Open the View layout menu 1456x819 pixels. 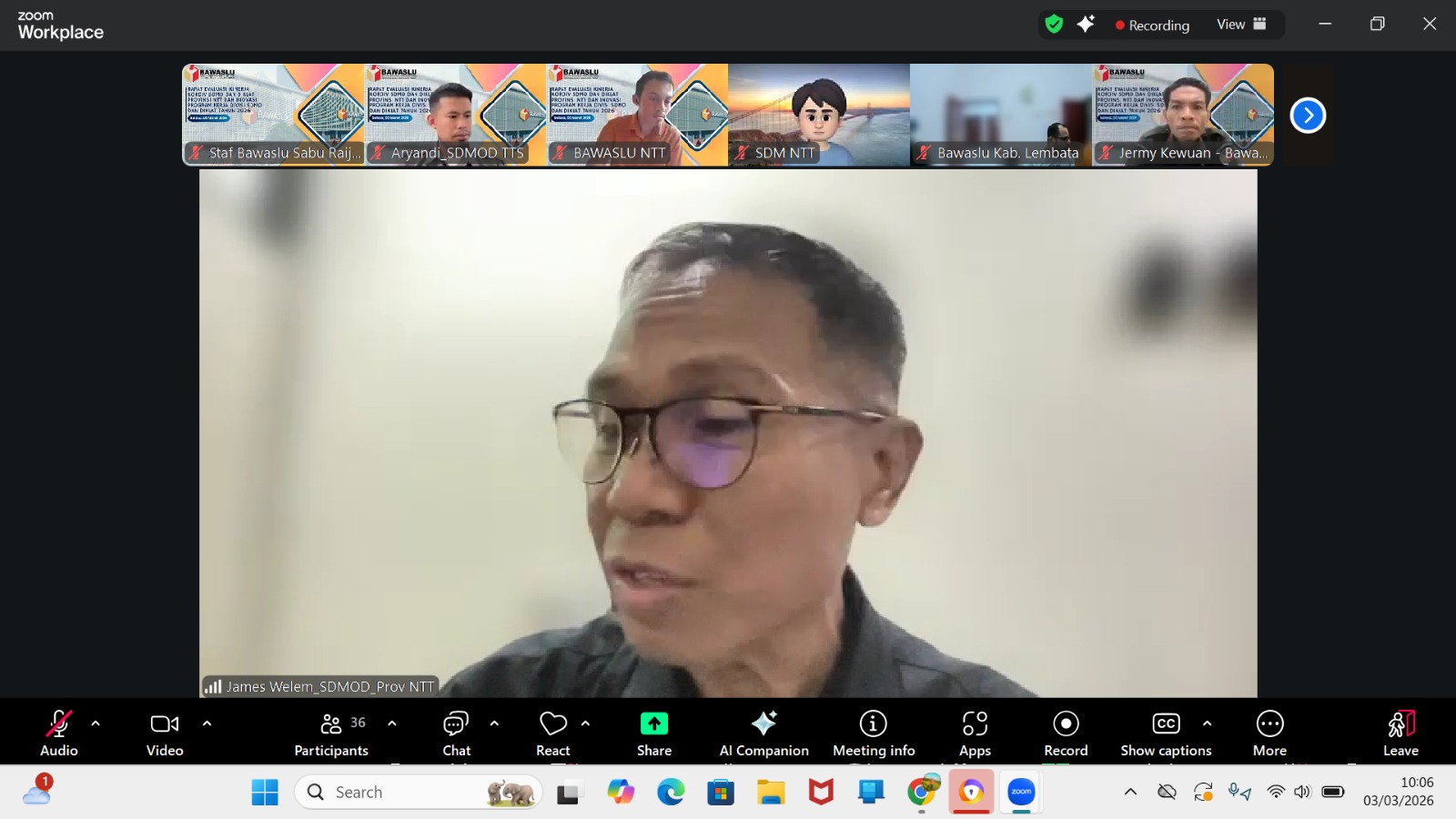[1241, 25]
